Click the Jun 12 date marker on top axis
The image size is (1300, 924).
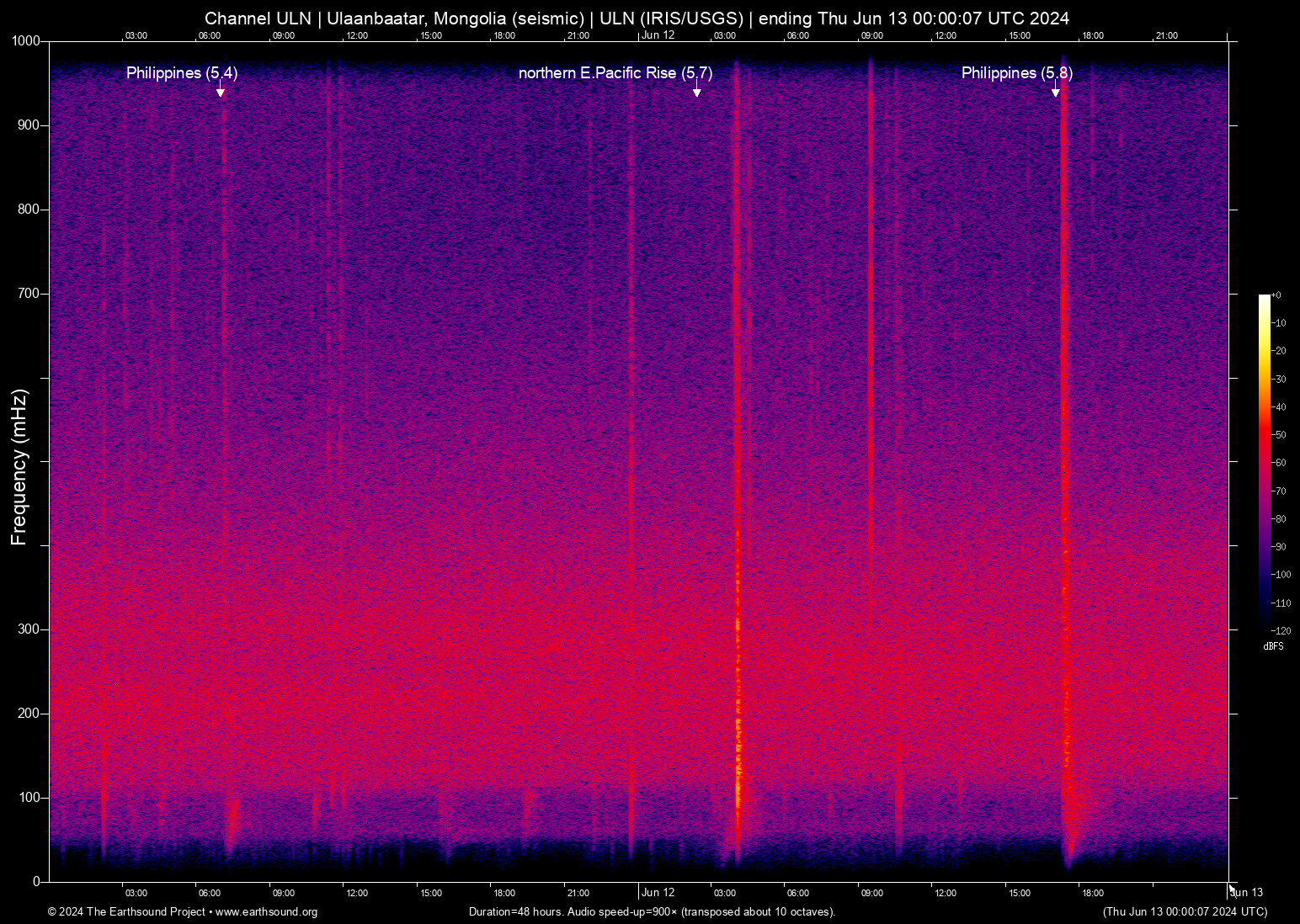[658, 35]
